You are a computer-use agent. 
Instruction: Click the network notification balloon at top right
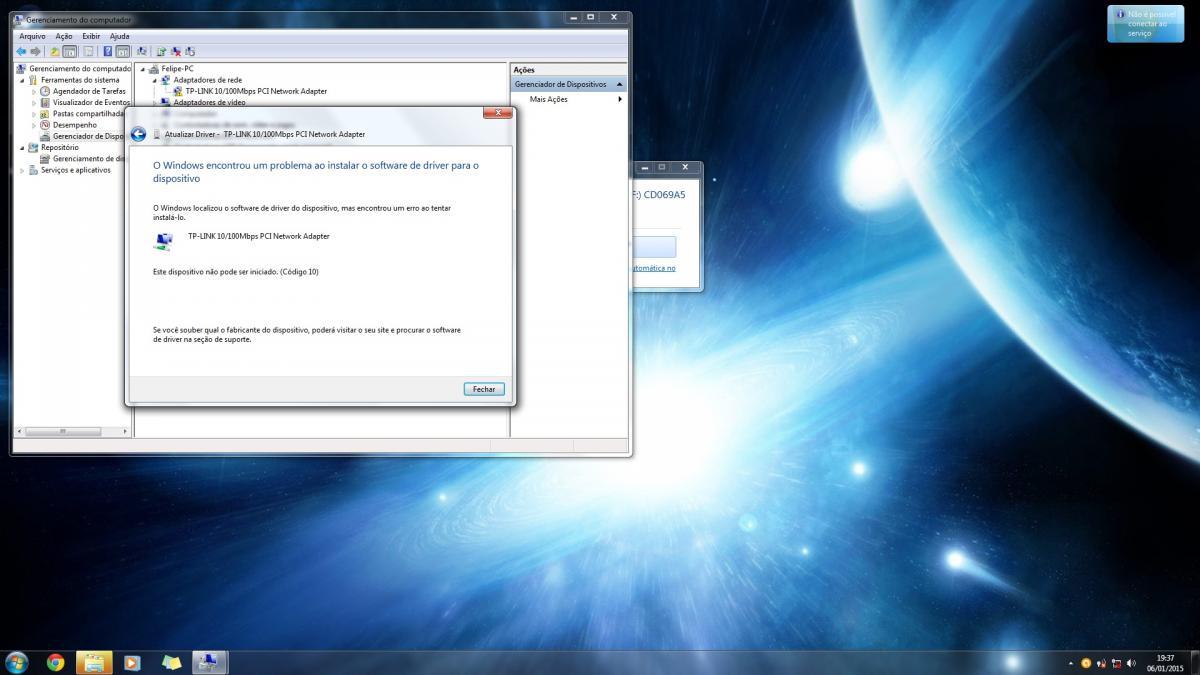coord(1144,24)
